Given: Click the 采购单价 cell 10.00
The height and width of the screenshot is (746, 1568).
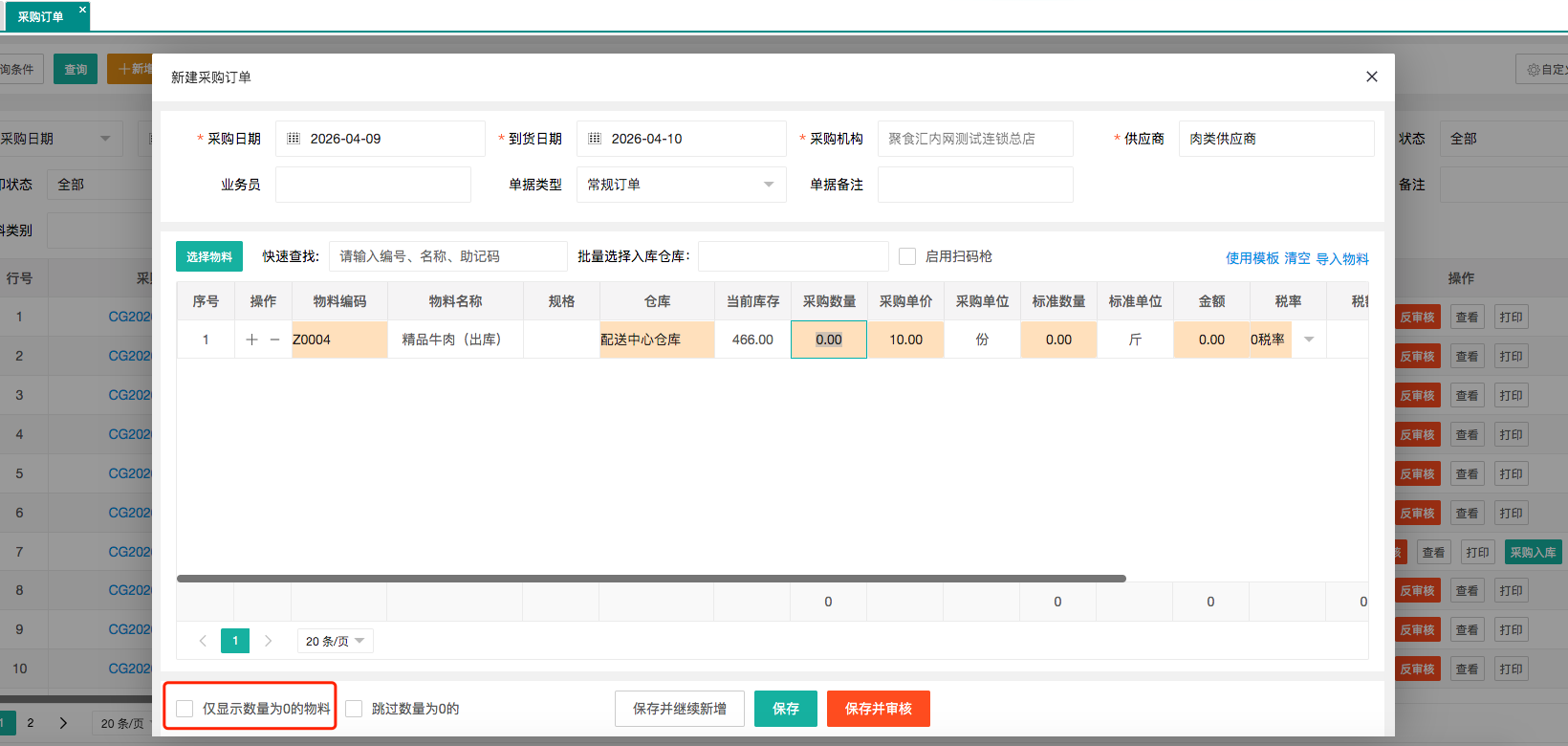Looking at the screenshot, I should click(905, 340).
